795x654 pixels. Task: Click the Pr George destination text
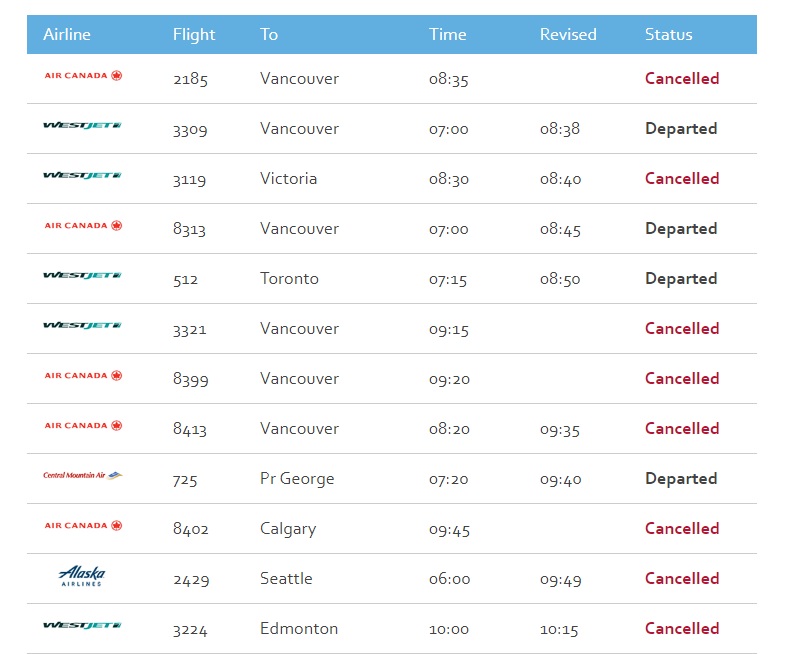297,479
